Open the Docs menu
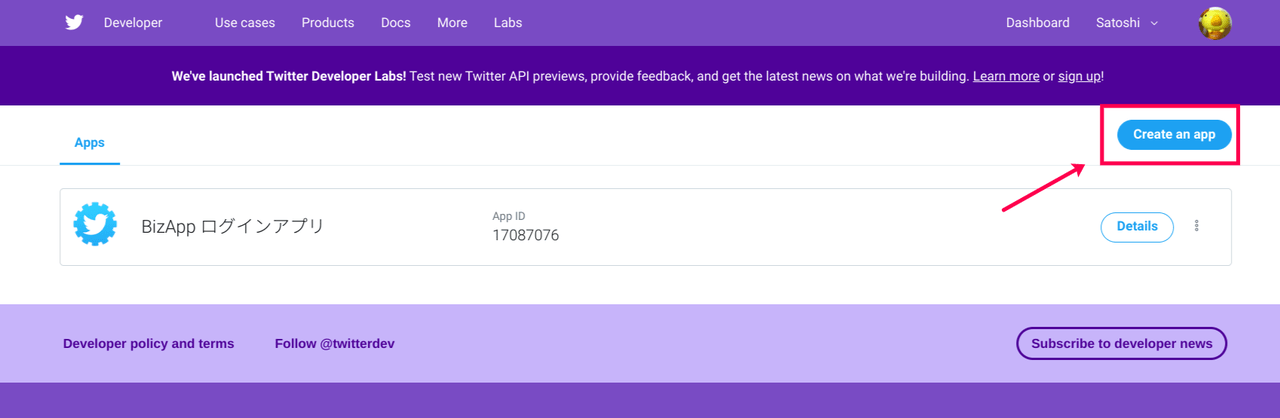This screenshot has height=418, width=1280. [x=396, y=23]
